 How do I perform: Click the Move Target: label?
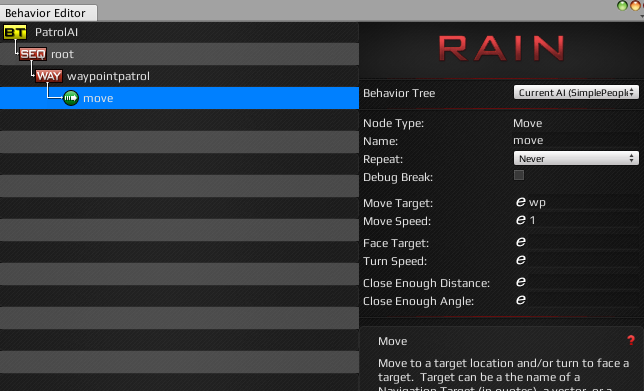[398, 203]
